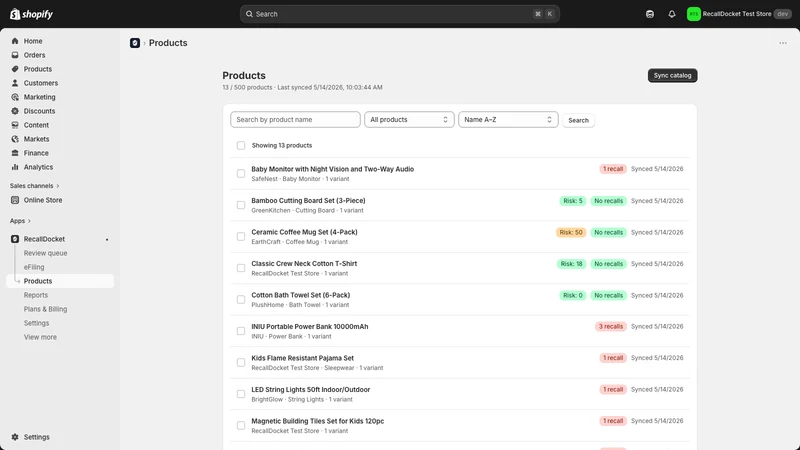Click the Search by product name field
Image resolution: width=800 pixels, height=450 pixels.
pos(295,120)
